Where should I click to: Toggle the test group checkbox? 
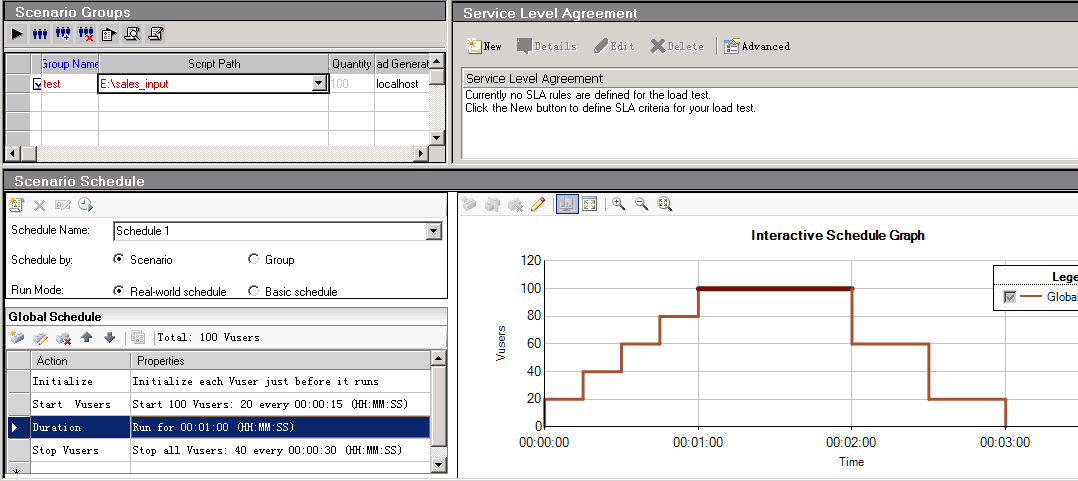click(x=36, y=84)
